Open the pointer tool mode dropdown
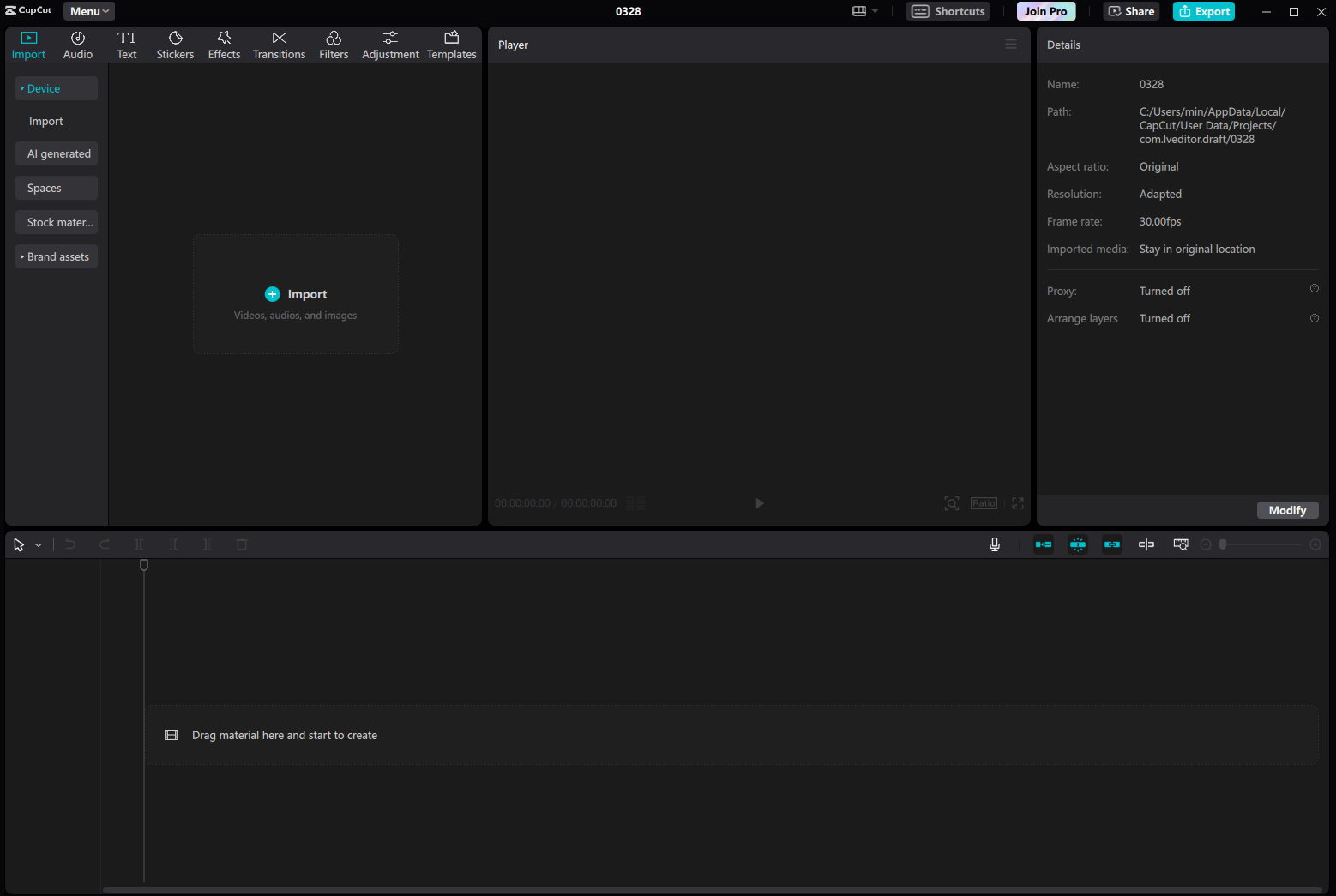Image resolution: width=1336 pixels, height=896 pixels. (x=39, y=545)
